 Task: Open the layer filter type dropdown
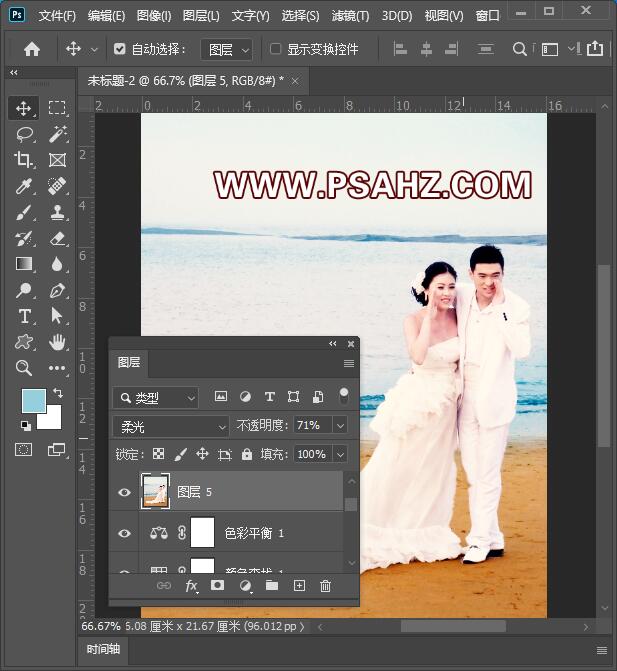pos(156,398)
